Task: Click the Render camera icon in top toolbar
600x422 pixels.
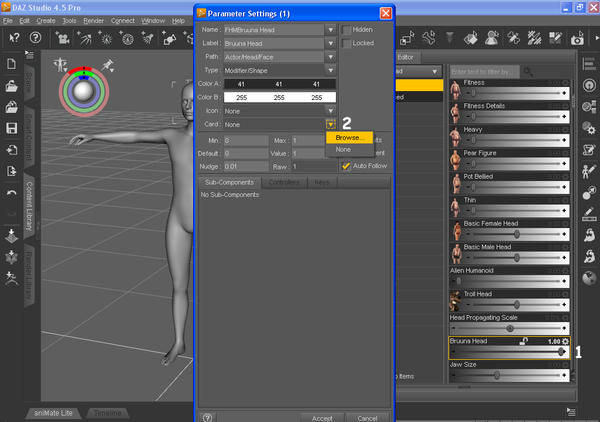Action: pyautogui.click(x=577, y=38)
